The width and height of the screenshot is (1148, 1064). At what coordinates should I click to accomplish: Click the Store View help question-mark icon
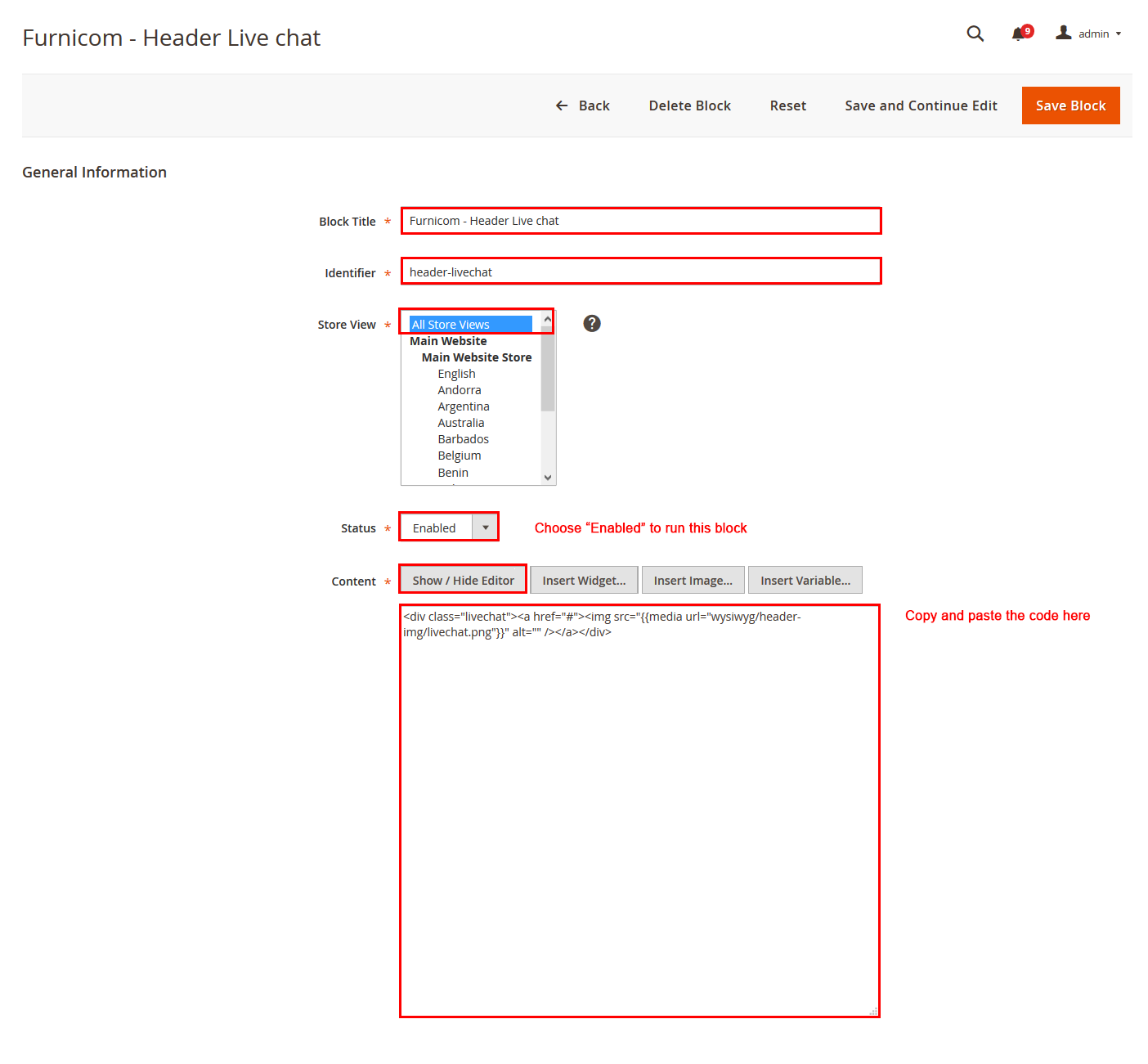tap(592, 323)
